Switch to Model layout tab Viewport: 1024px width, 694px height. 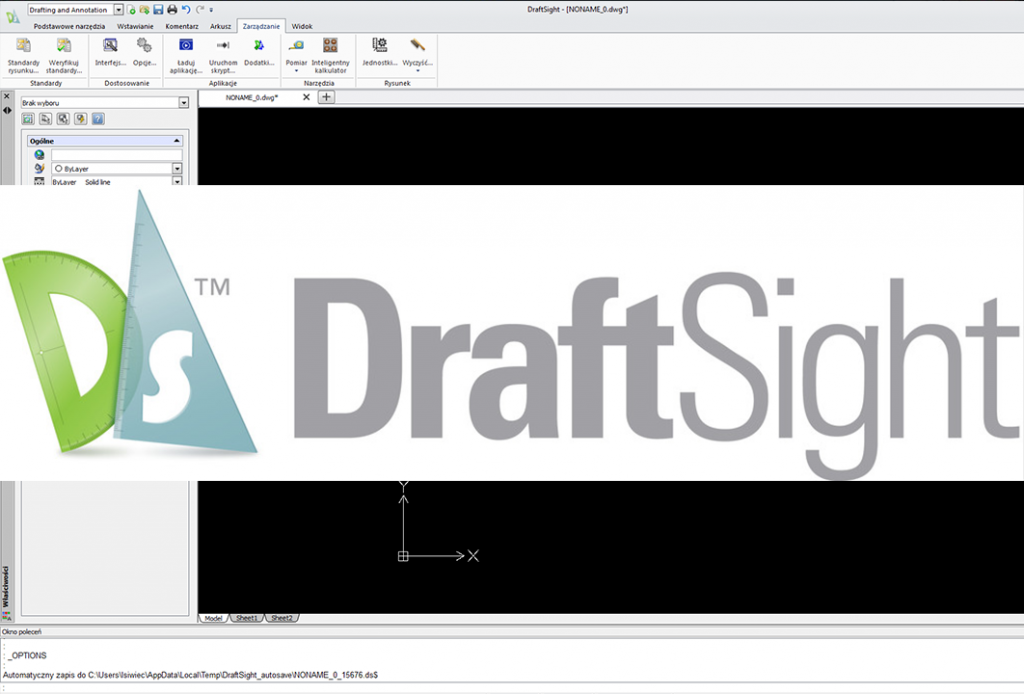tap(214, 618)
